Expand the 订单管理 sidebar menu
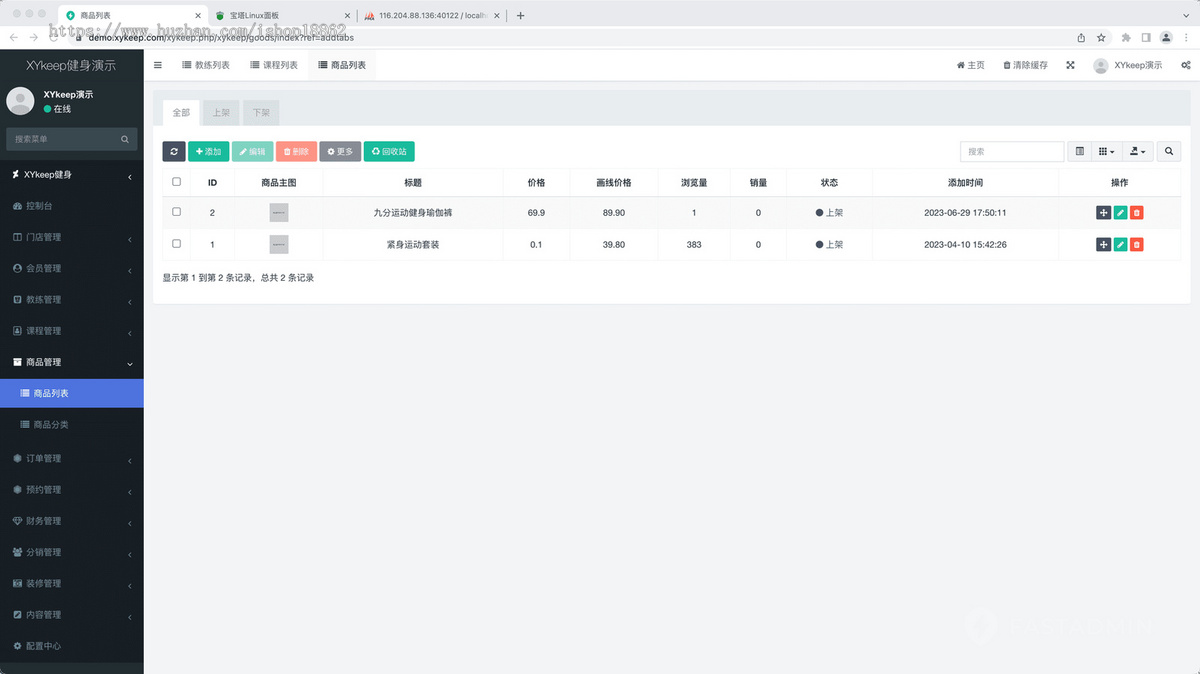 point(70,458)
